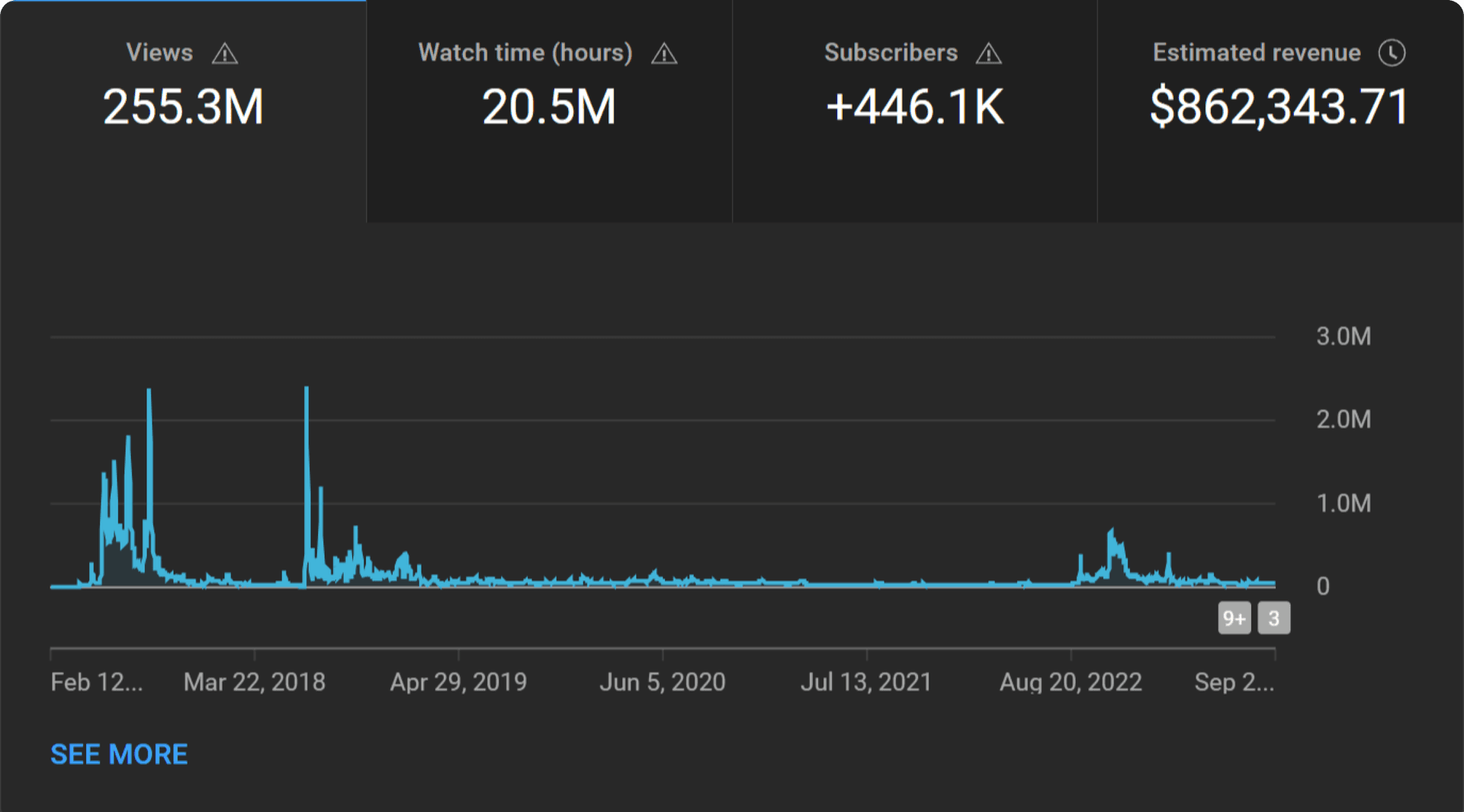The image size is (1464, 812).
Task: Switch to the Watch time (hours) tab
Action: click(549, 111)
